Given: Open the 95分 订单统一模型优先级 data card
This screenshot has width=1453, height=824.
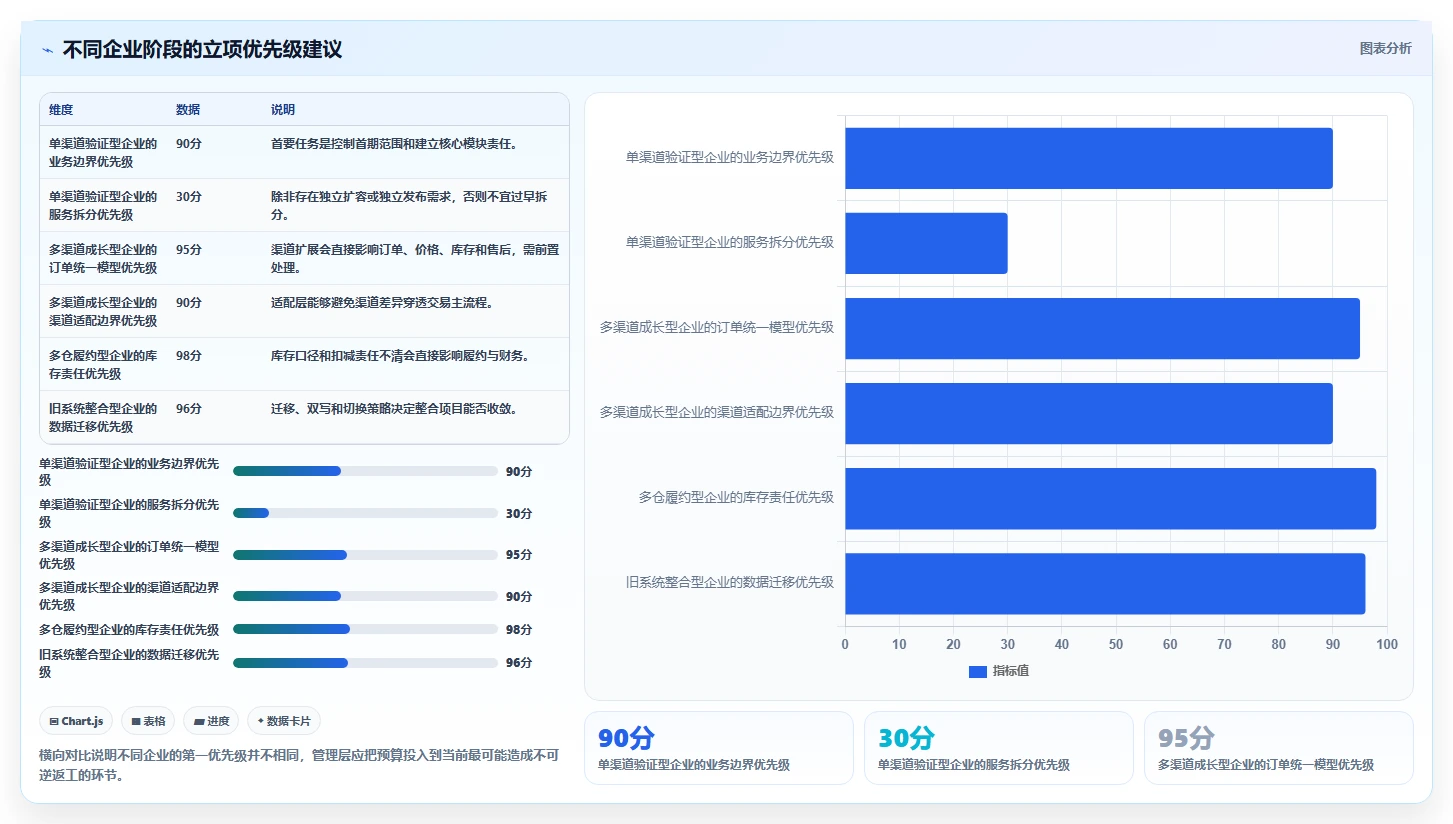Looking at the screenshot, I should pos(1279,748).
